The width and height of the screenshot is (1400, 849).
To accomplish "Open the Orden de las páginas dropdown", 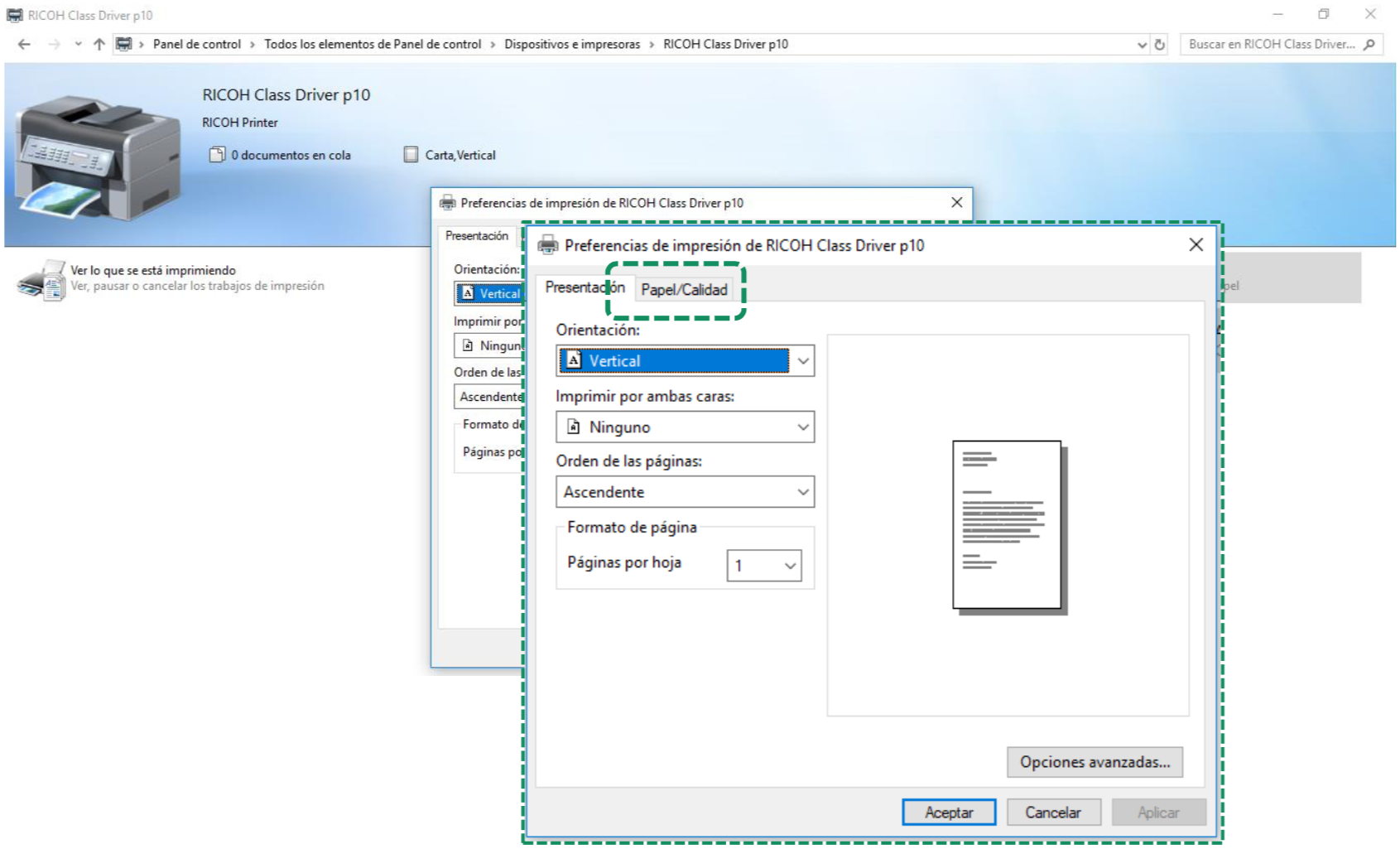I will coord(685,491).
